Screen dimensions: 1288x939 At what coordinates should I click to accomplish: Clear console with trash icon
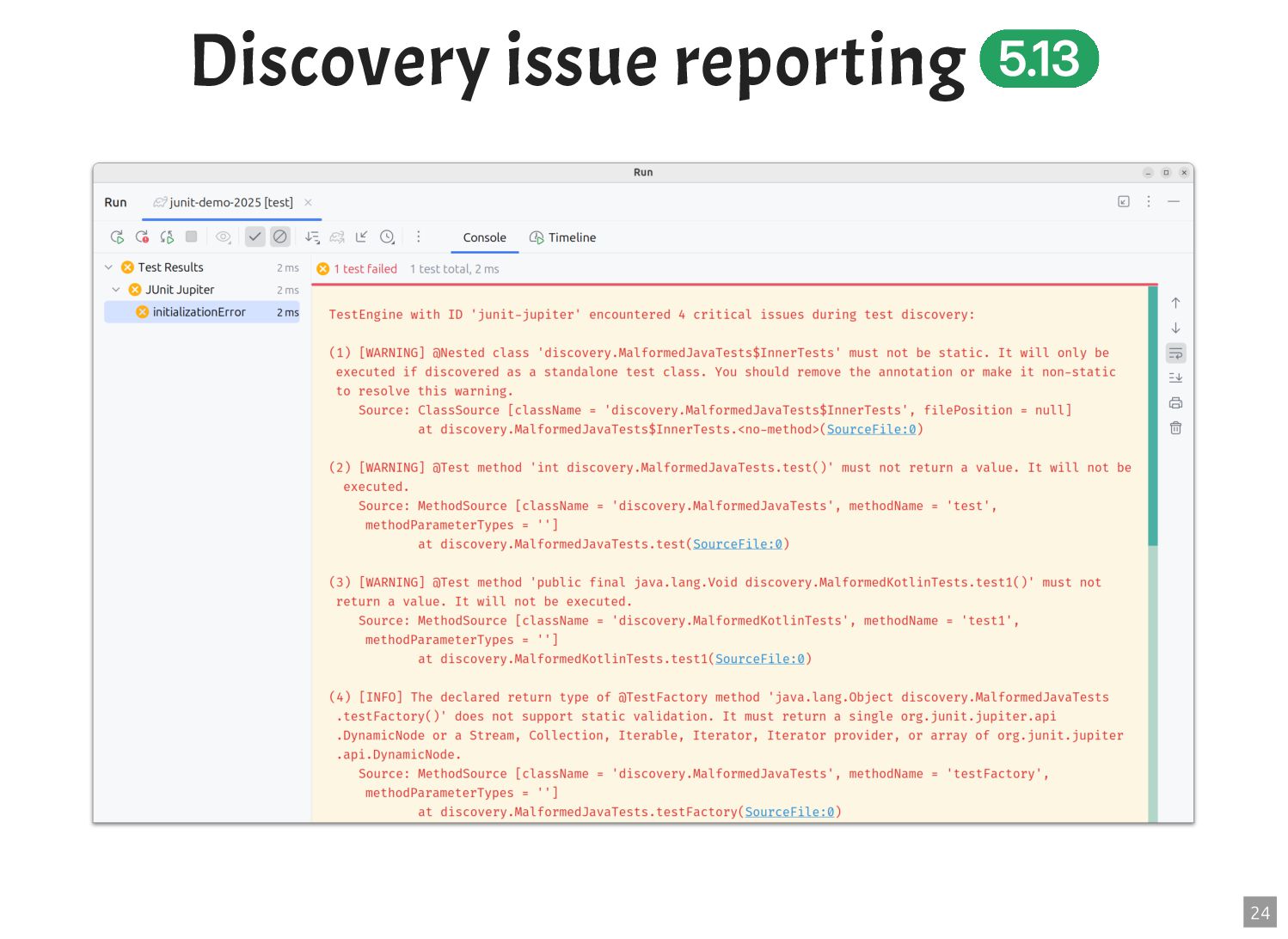1175,427
